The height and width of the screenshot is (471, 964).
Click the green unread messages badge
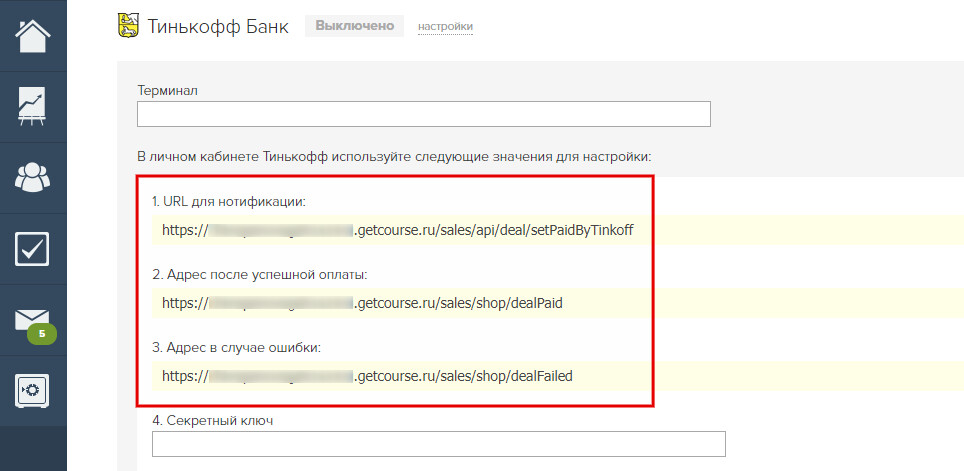(x=42, y=334)
